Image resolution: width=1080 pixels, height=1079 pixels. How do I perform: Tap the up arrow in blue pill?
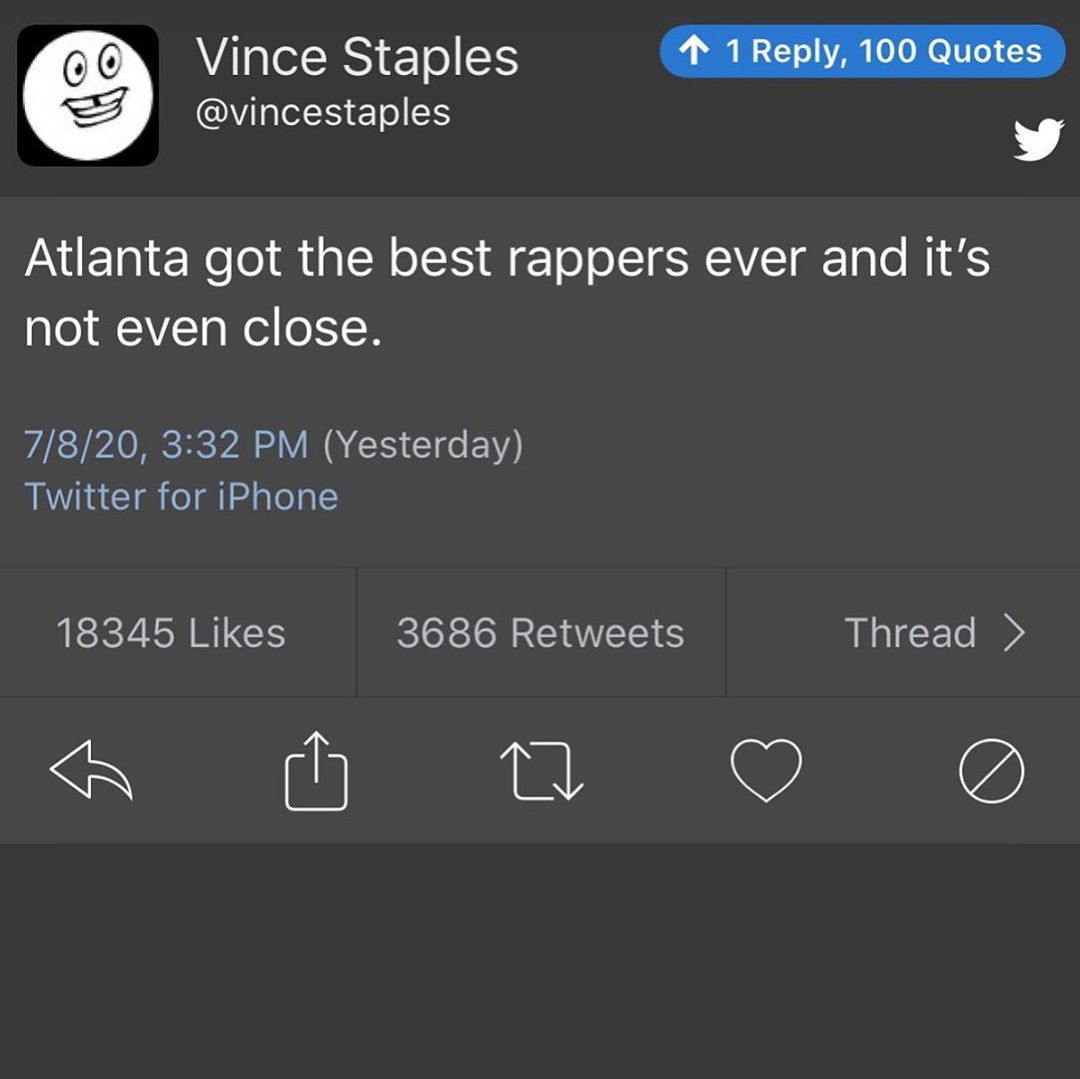(x=694, y=51)
